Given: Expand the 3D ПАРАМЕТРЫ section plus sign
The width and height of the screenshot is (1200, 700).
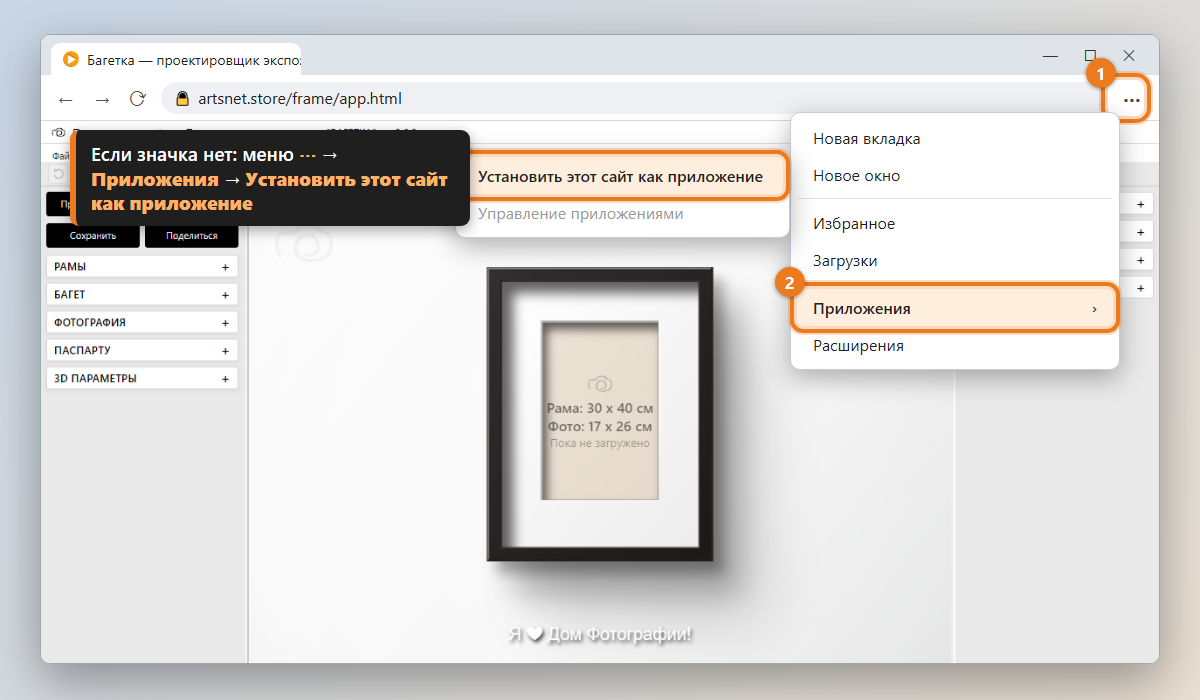Looking at the screenshot, I should click(226, 379).
